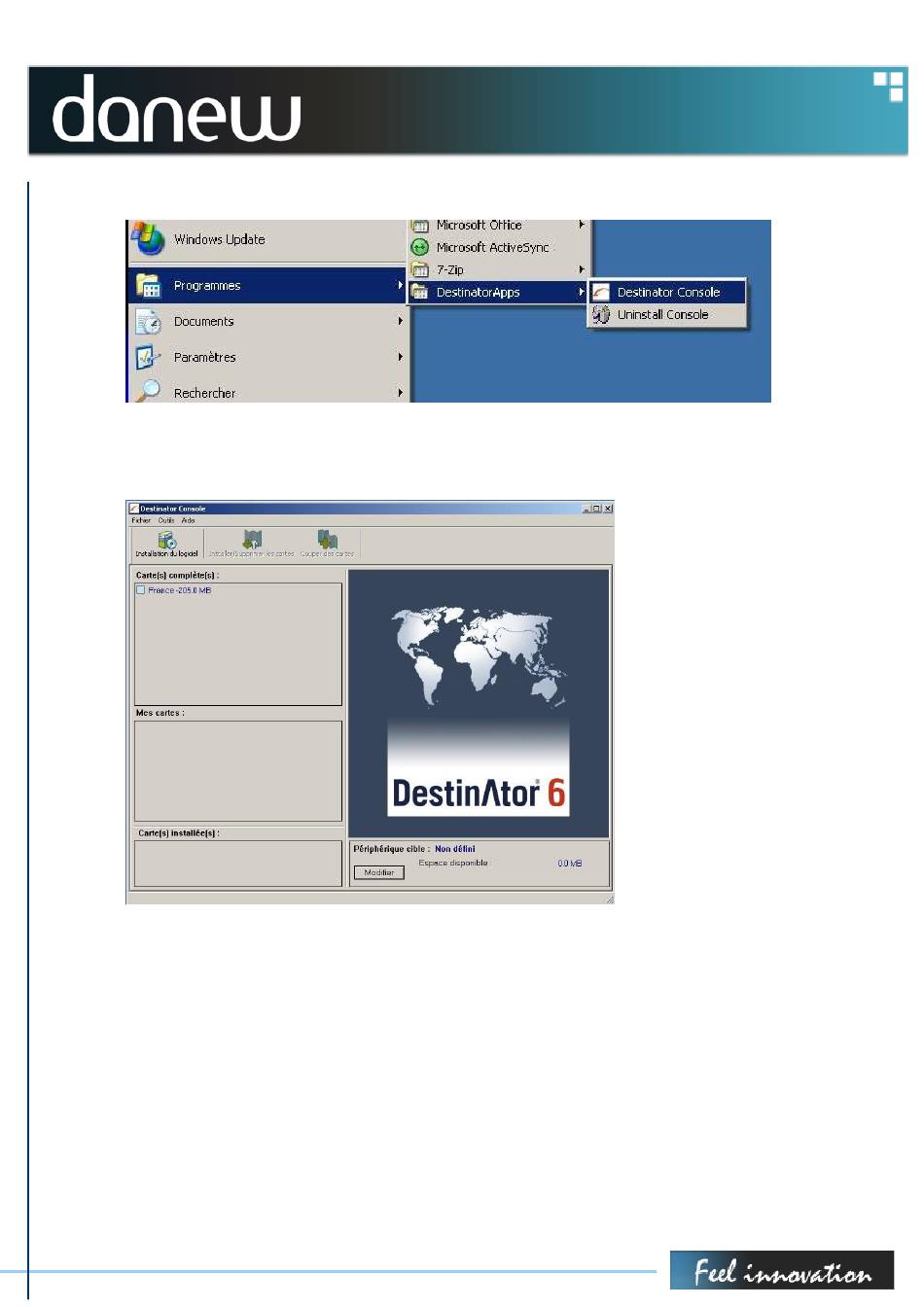Viewport: 924px width, 1307px height.
Task: Click the Paramètres icon in Start menu
Action: 148,357
